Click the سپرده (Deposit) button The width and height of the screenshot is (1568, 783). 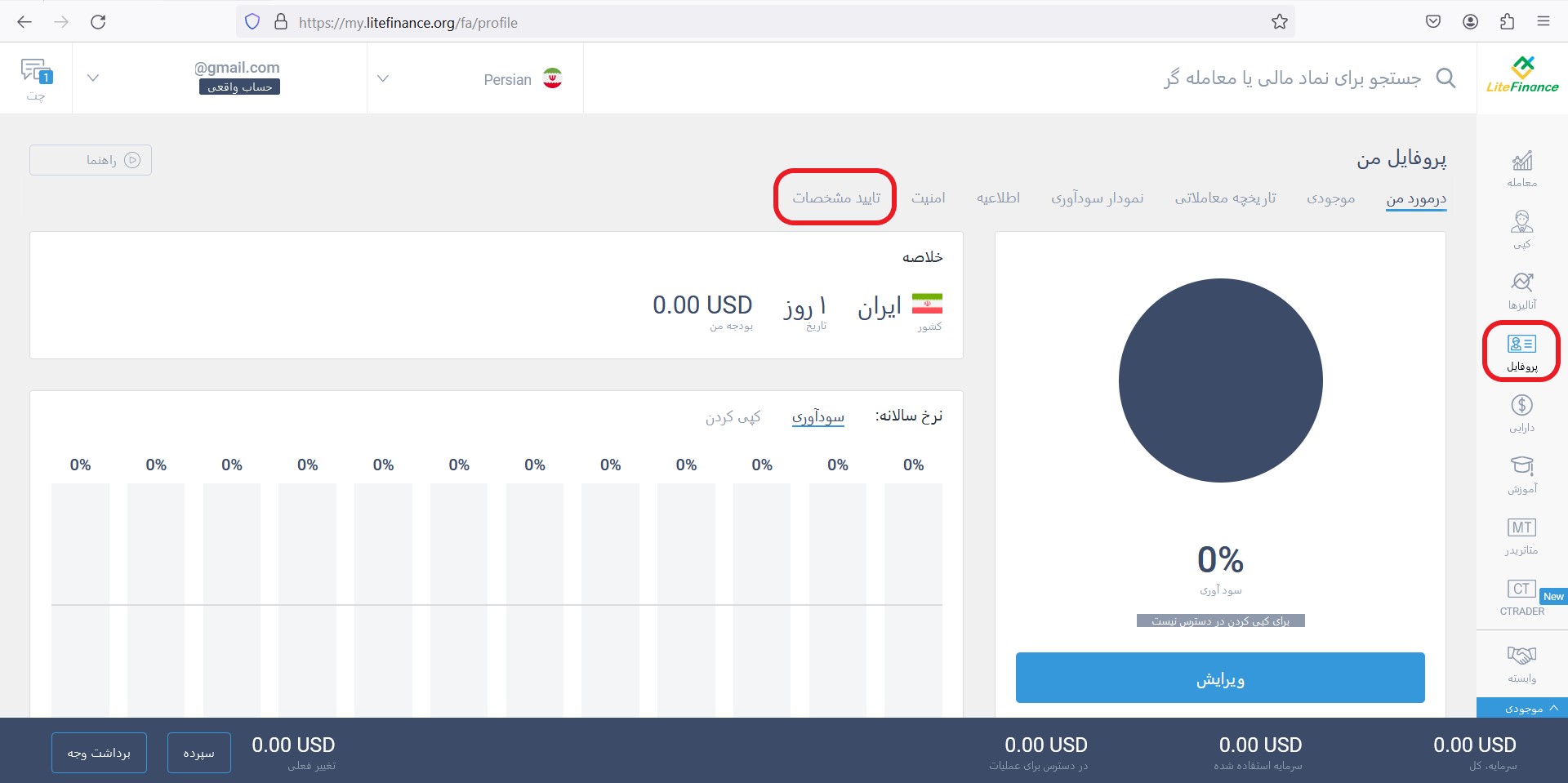coord(199,753)
